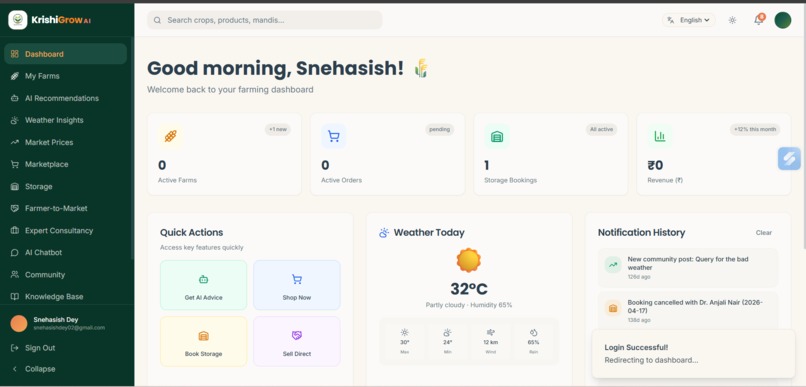This screenshot has width=806, height=387.
Task: Click the Storage Bookings warehouse icon
Action: point(497,136)
